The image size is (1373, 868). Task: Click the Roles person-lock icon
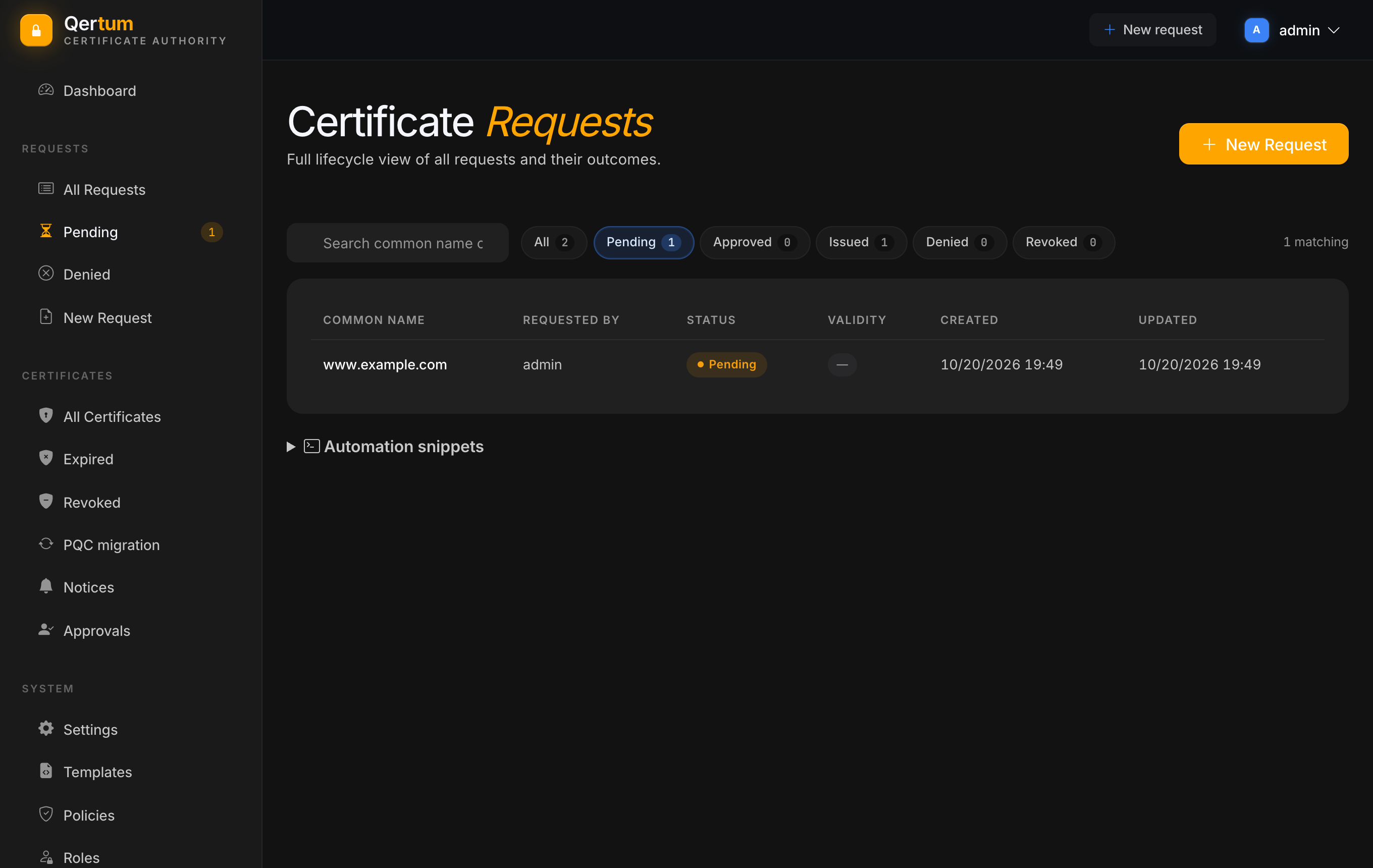pyautogui.click(x=46, y=856)
